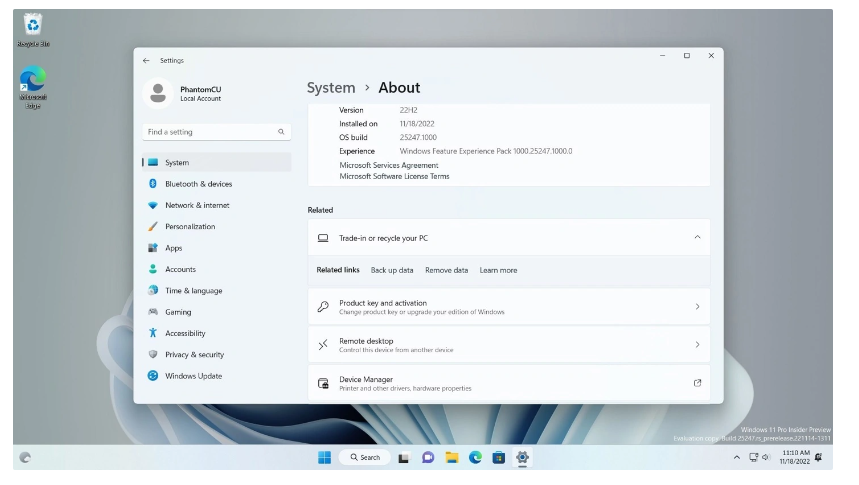The image size is (859, 485).
Task: Open the Windows Start button
Action: coord(324,458)
